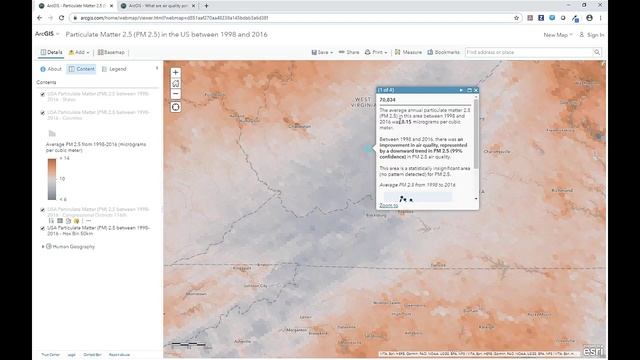Screen dimensions: 640x360
Task: Show table for Congressional Districts layer
Action: pyautogui.click(x=60, y=221)
